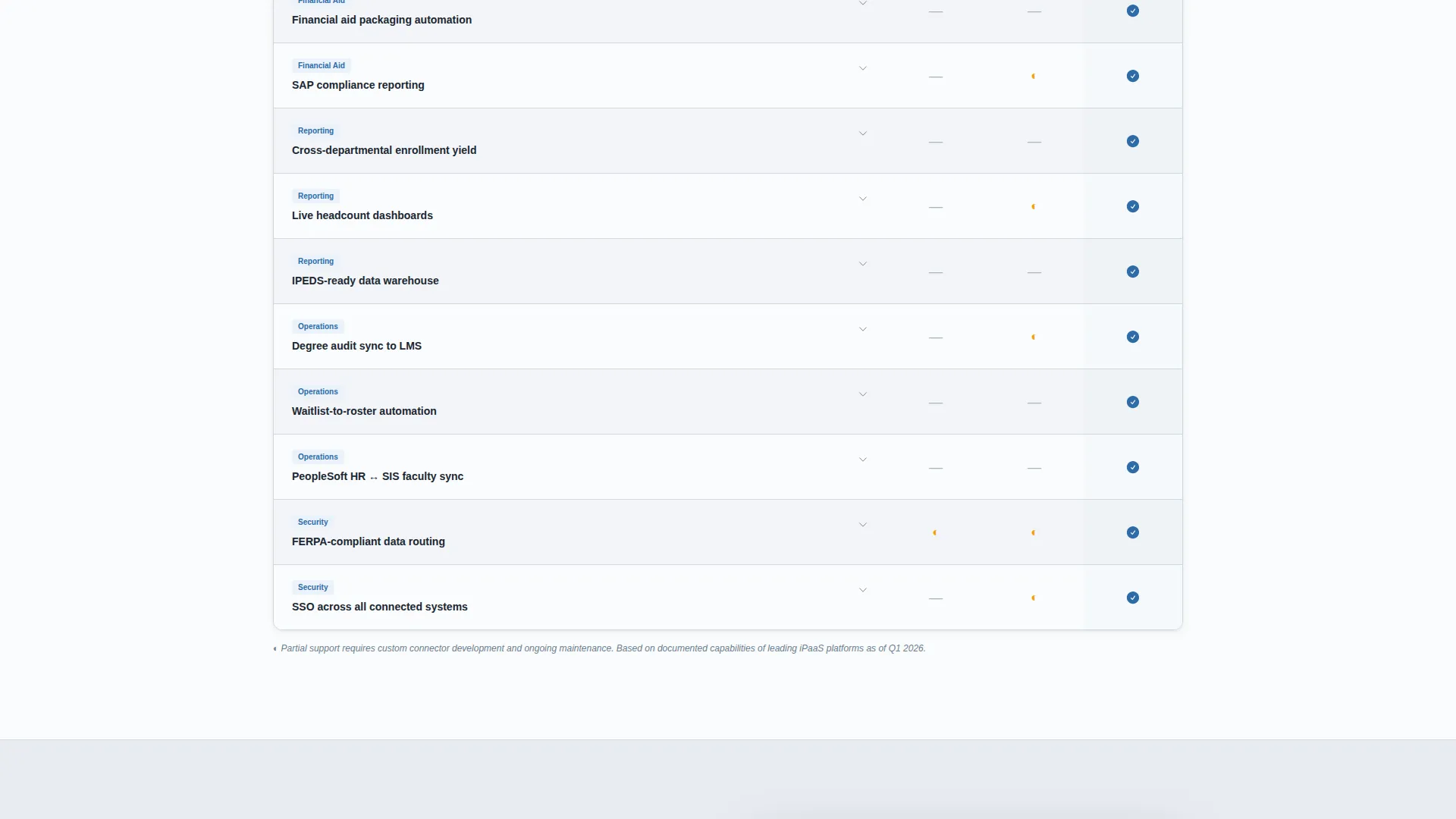Screen dimensions: 1456x819
Task: Select the 'SSO across all connected systems' title
Action: pos(380,607)
